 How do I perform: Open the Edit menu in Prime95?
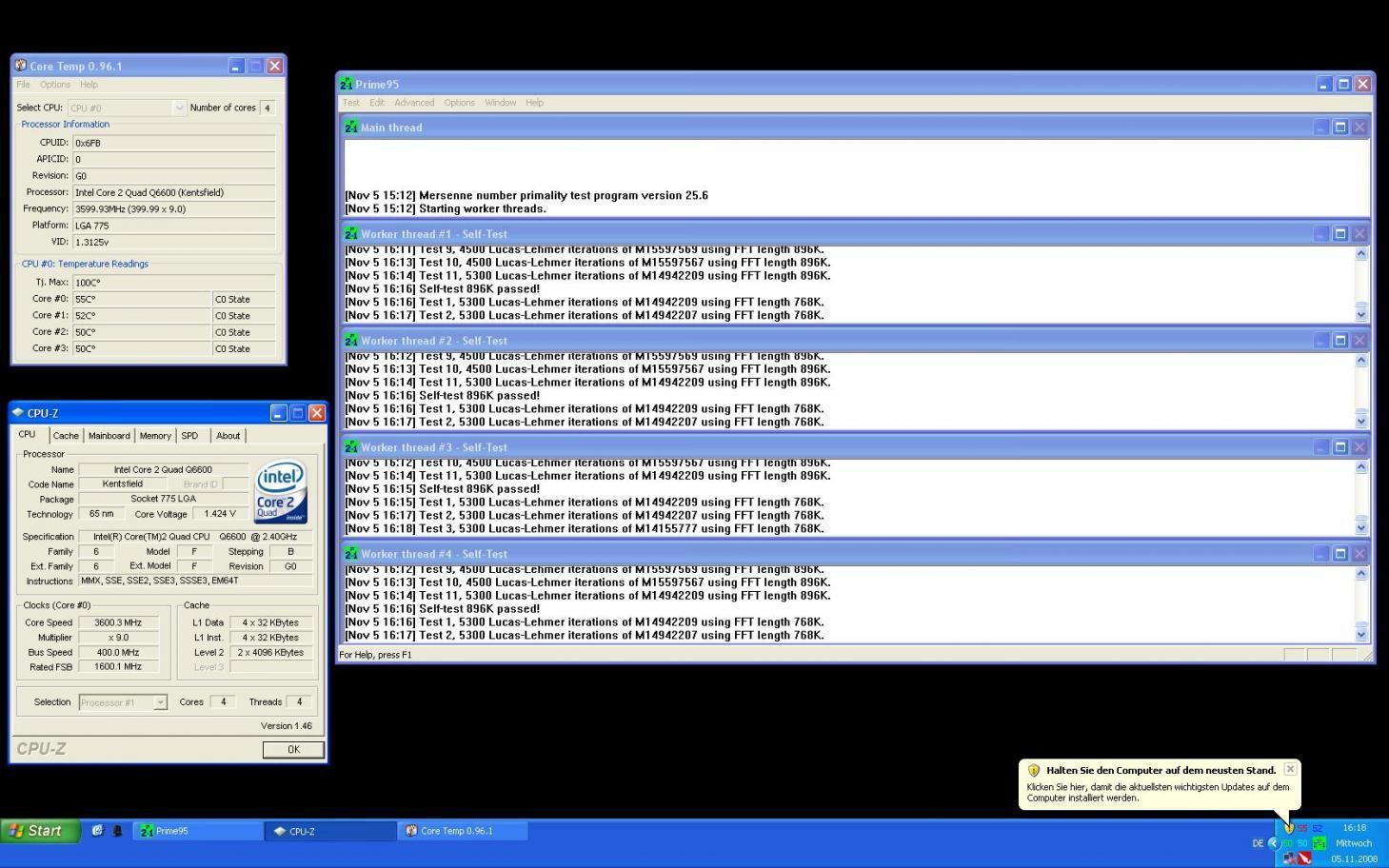click(x=377, y=103)
